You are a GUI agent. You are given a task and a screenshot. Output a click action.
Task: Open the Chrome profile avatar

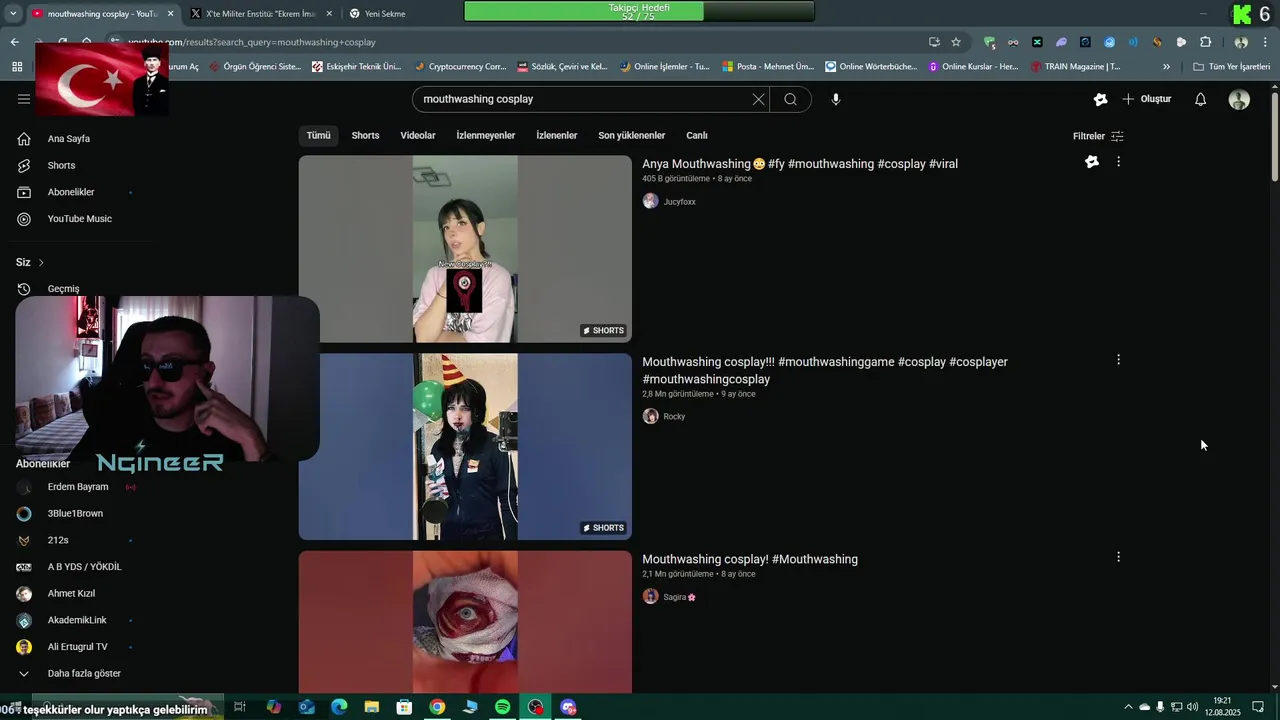(x=1241, y=42)
